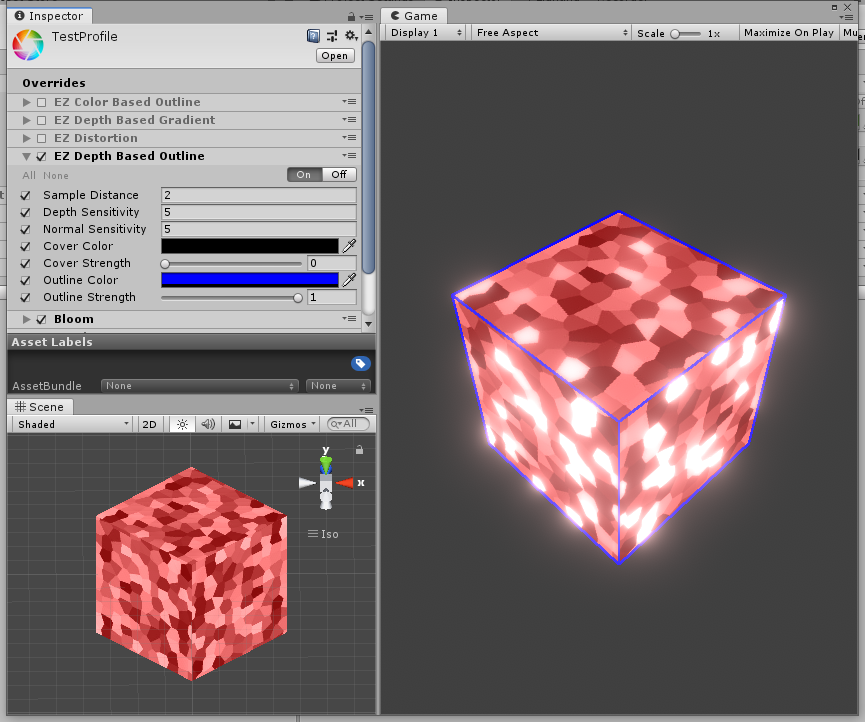Viewport: 865px width, 722px height.
Task: Click the white gizmo cone on left
Action: 307,483
